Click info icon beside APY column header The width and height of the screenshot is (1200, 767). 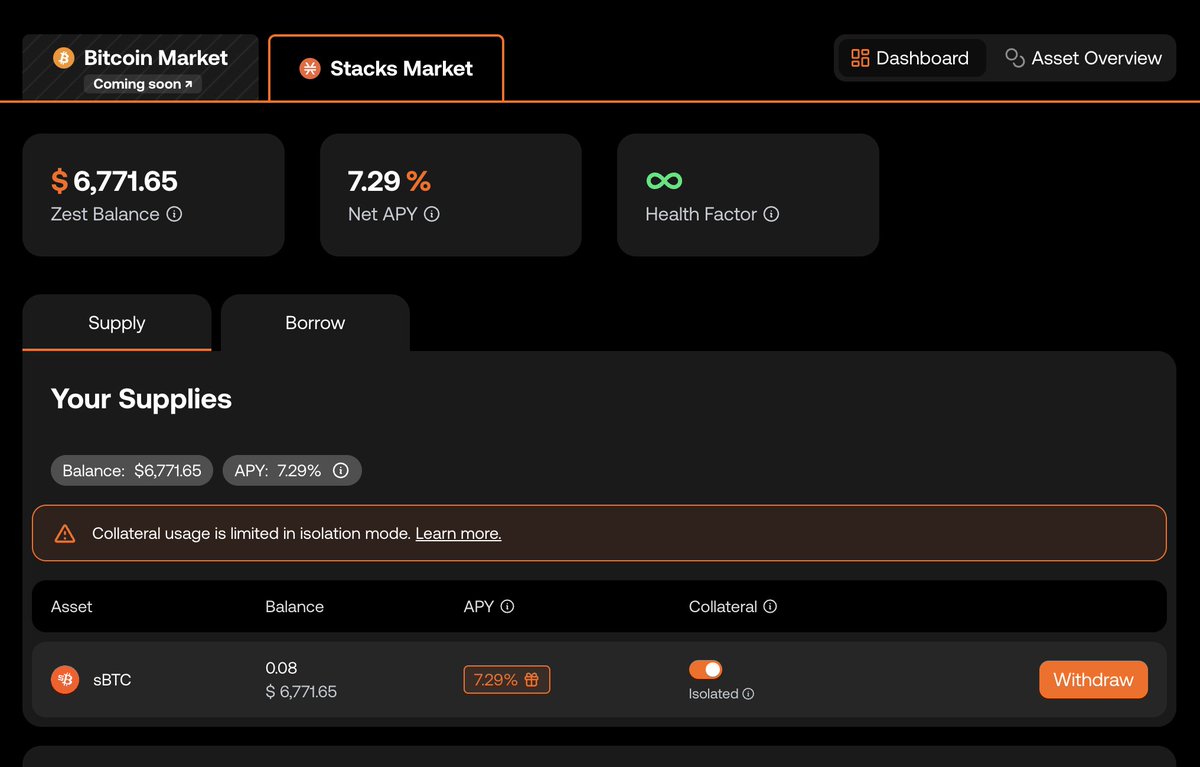point(507,607)
